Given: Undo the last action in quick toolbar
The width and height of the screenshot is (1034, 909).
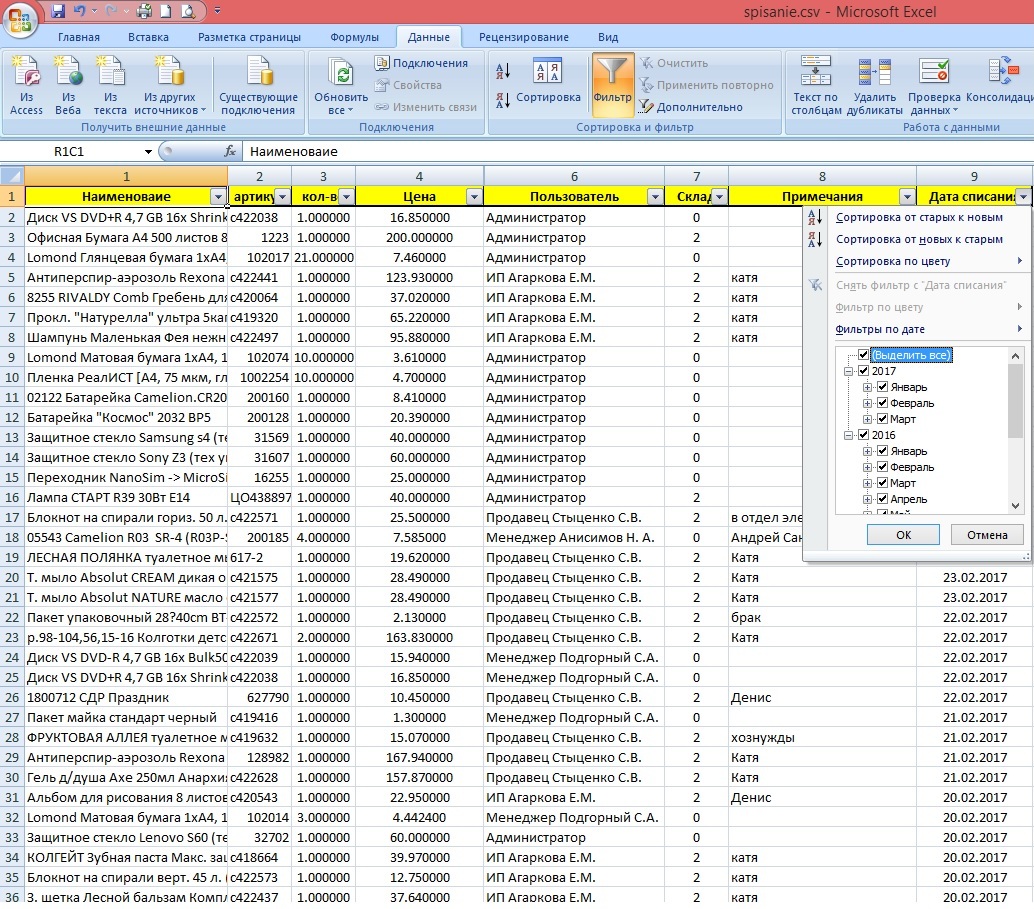Looking at the screenshot, I should click(80, 11).
